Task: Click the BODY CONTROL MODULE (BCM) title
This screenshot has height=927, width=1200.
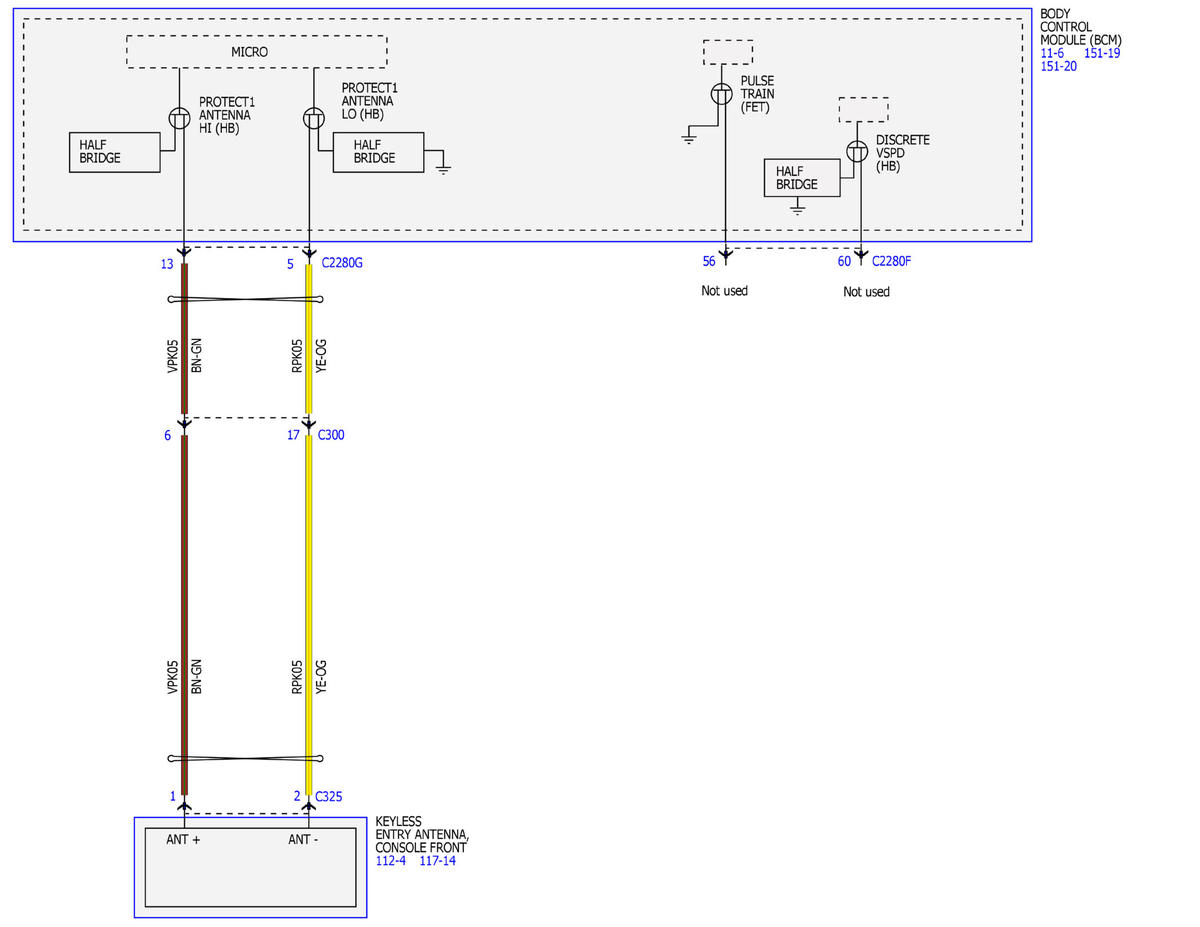Action: 1082,27
